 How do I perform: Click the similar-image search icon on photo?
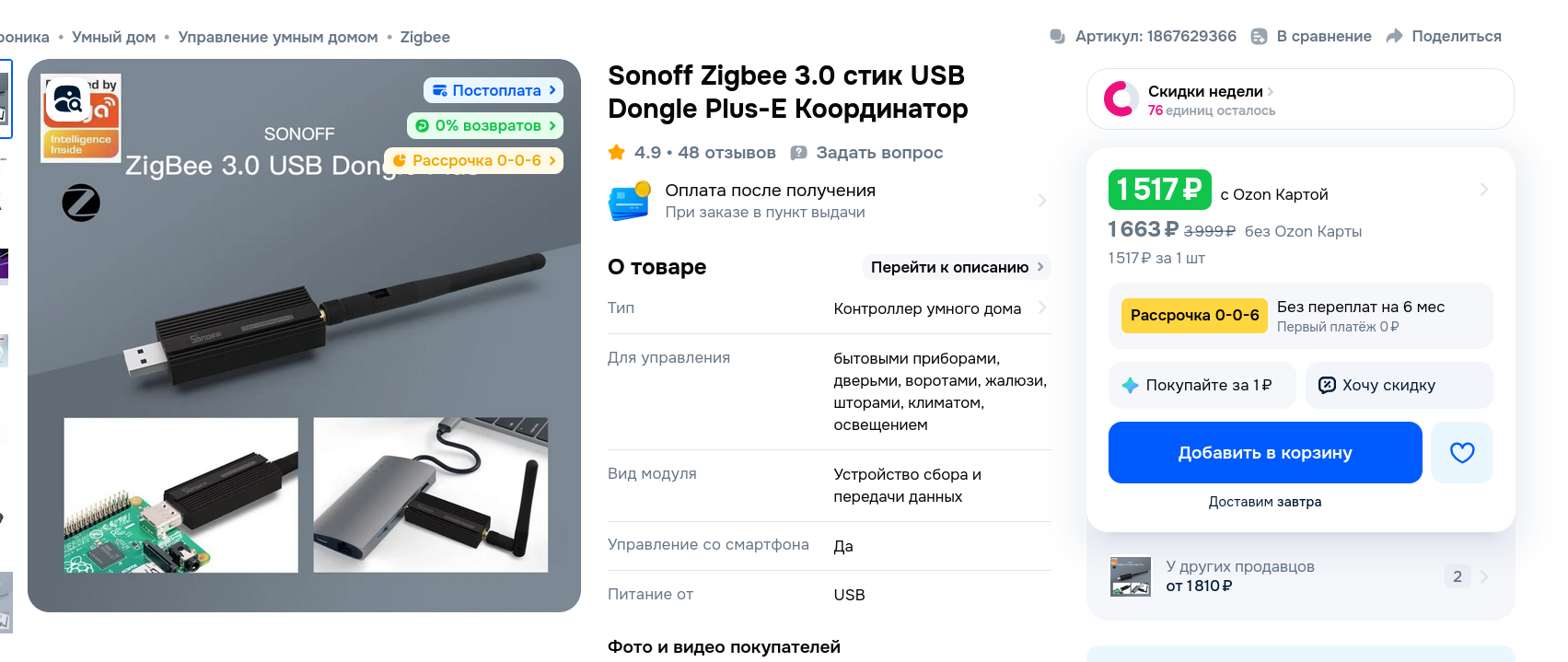(x=67, y=99)
